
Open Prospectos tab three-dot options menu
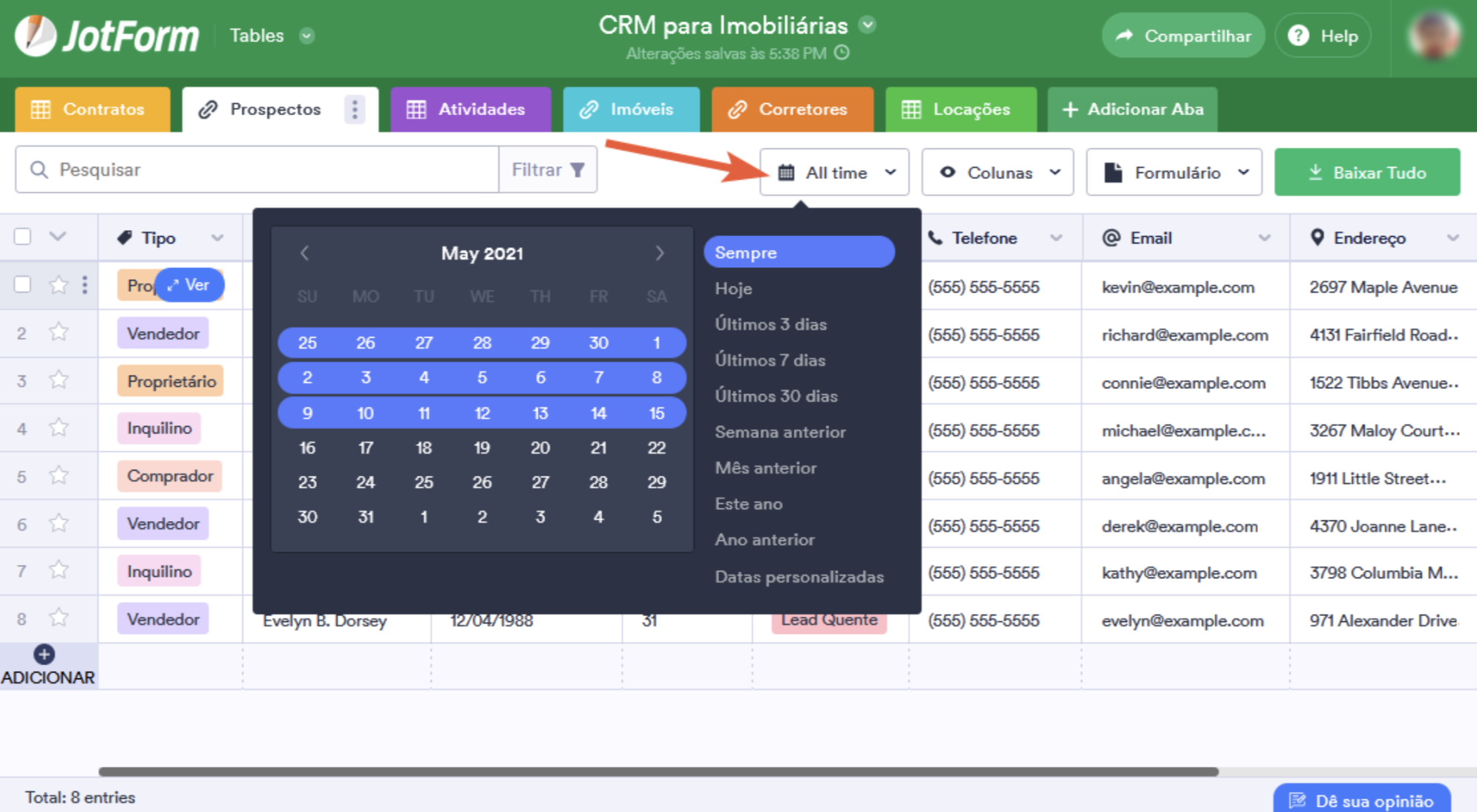[355, 109]
